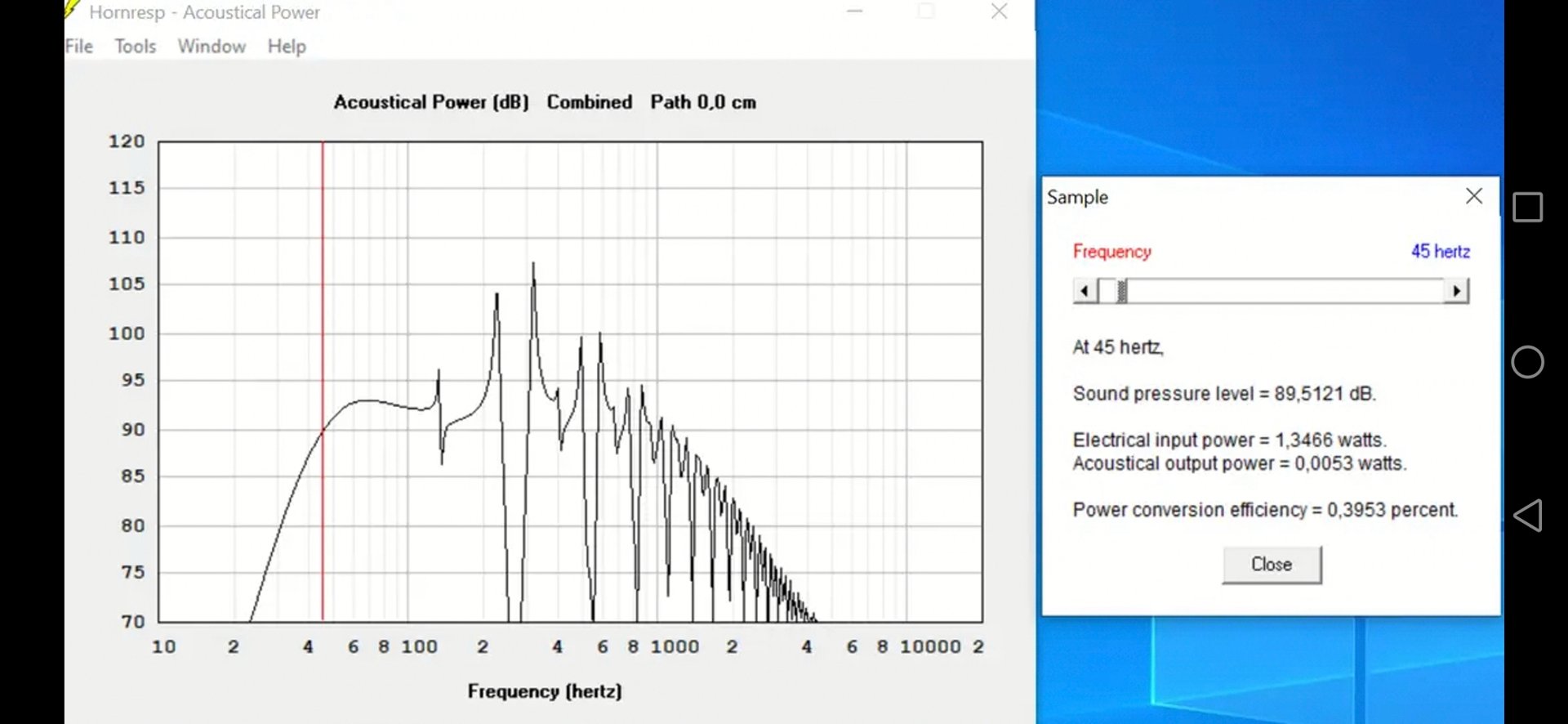Click the tallest peak of the power curve

[533, 266]
